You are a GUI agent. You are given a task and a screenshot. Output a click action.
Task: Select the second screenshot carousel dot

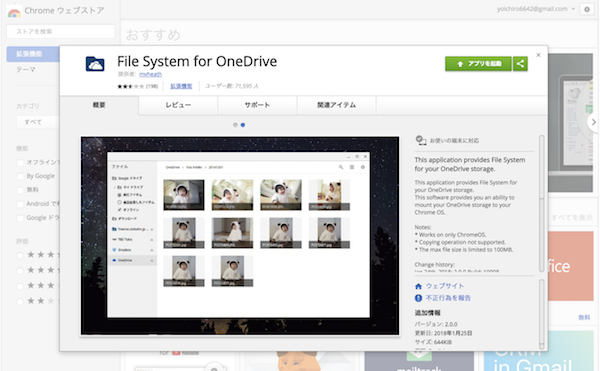[x=243, y=125]
